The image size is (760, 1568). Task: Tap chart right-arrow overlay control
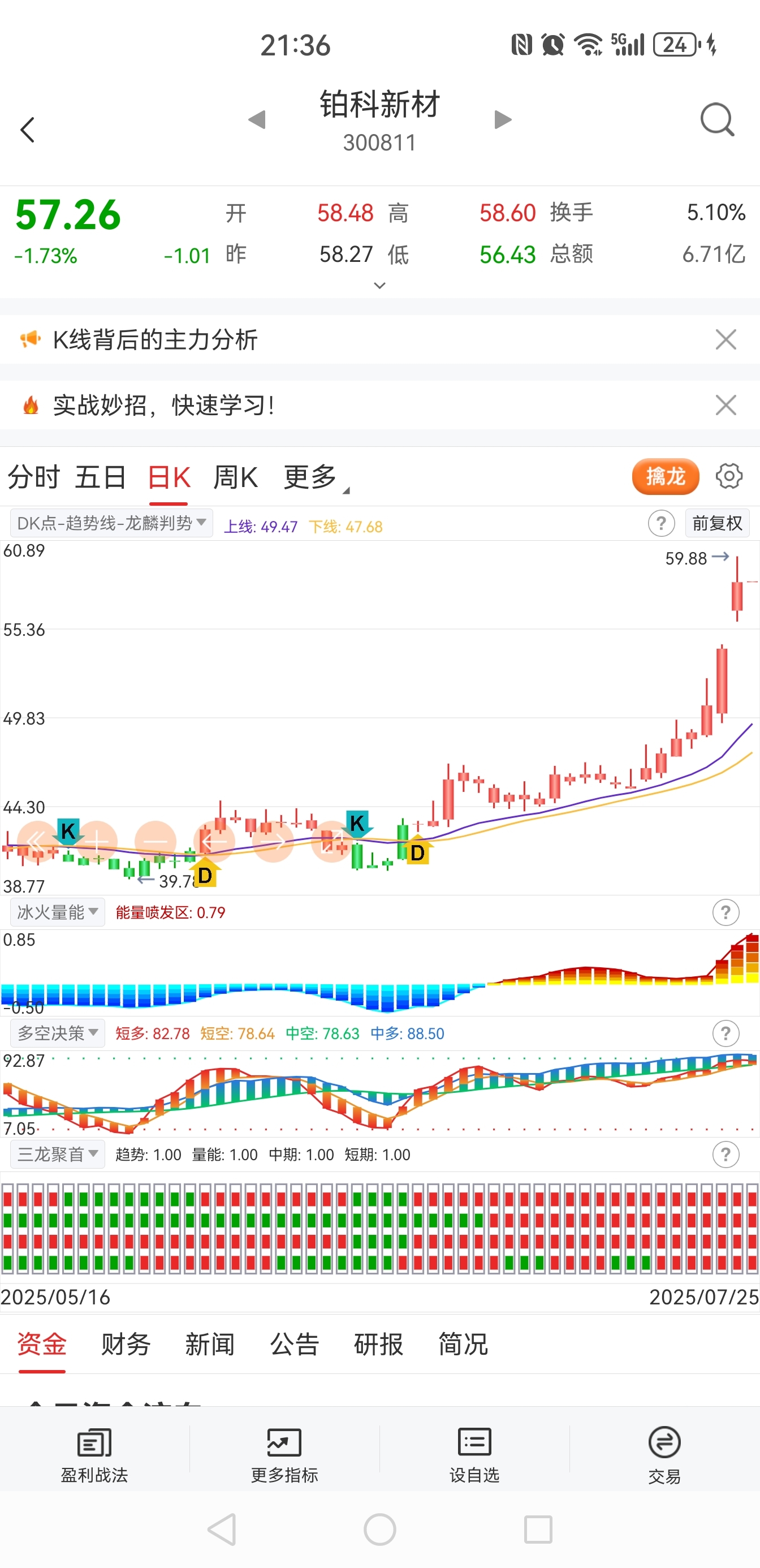coord(273,842)
